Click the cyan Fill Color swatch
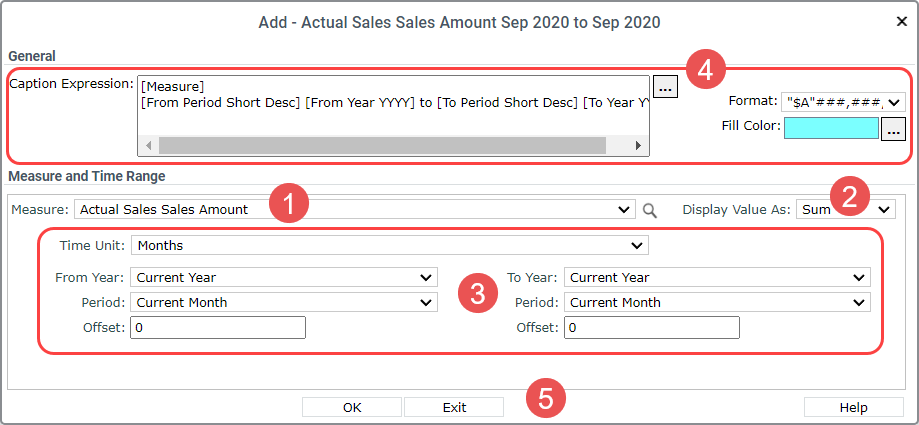Viewport: 919px width, 425px height. [831, 128]
